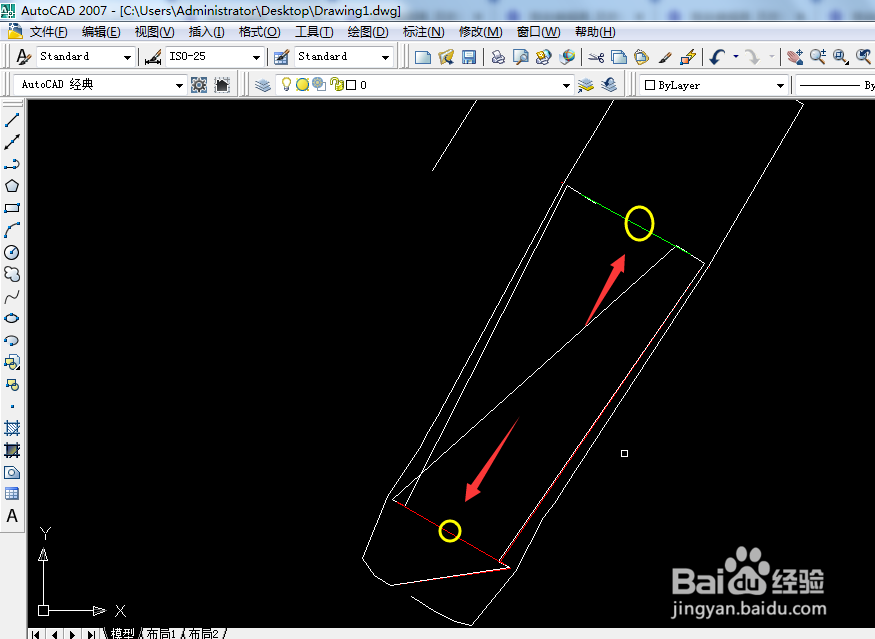Click the Zoom Realtime icon
875x639 pixels.
pos(818,56)
